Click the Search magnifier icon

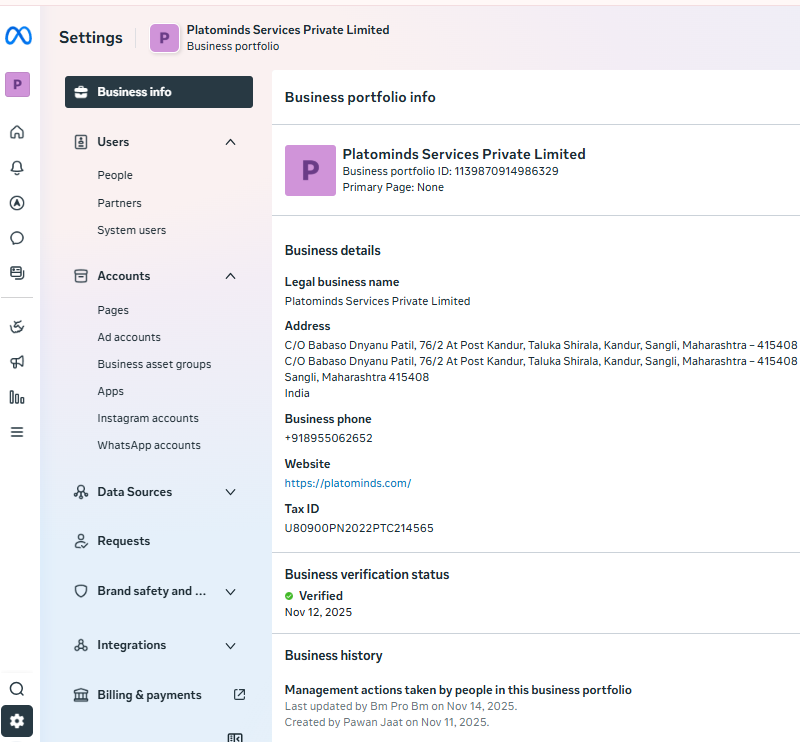[x=17, y=689]
